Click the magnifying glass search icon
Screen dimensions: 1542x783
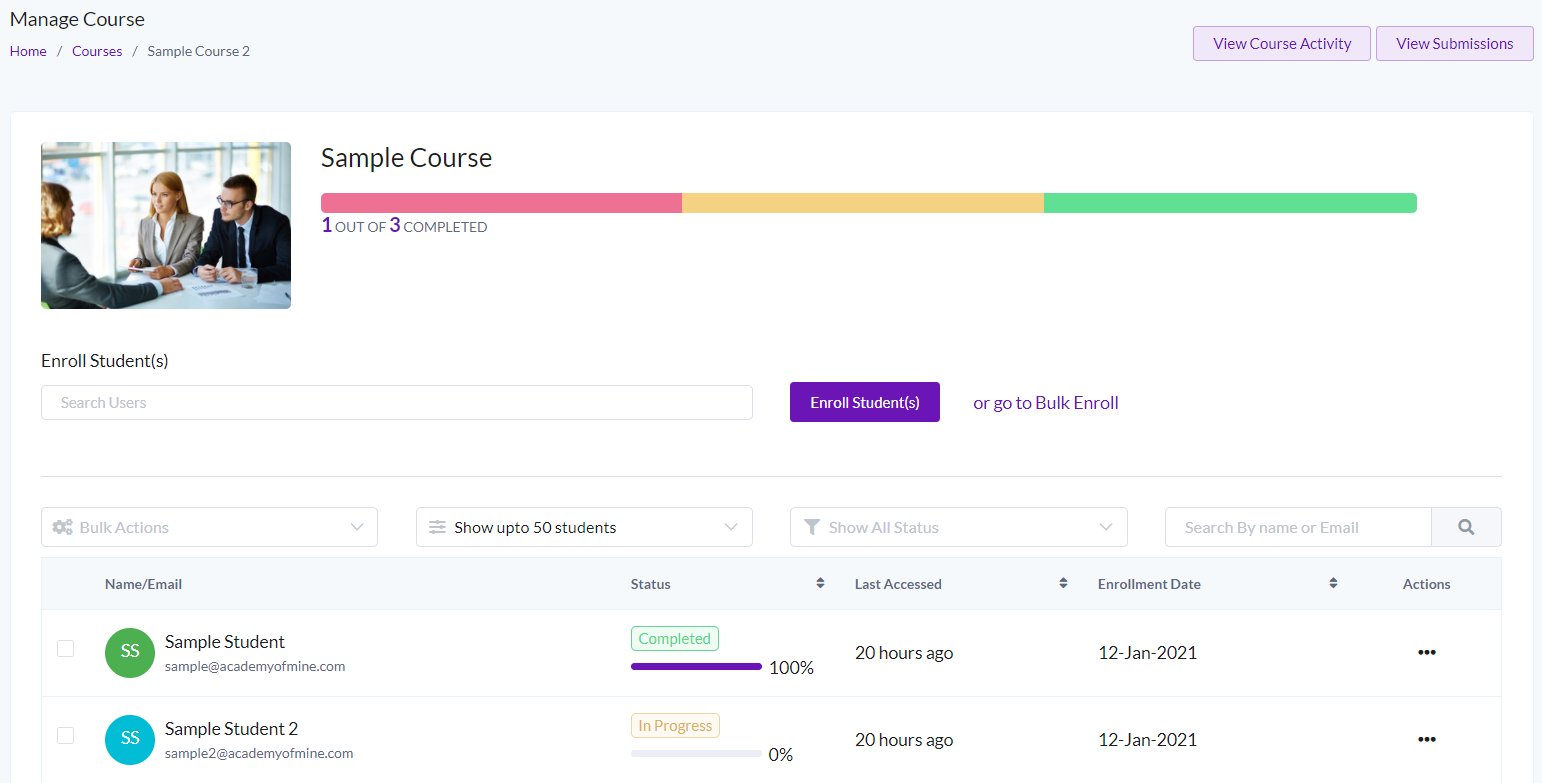[x=1466, y=527]
